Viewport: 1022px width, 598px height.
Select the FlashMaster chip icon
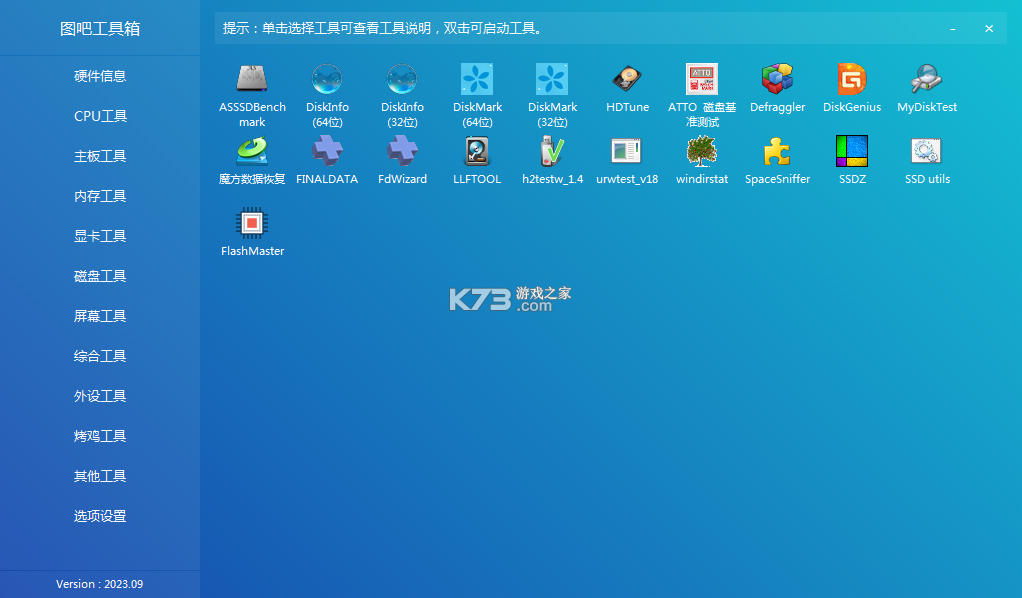click(x=252, y=223)
